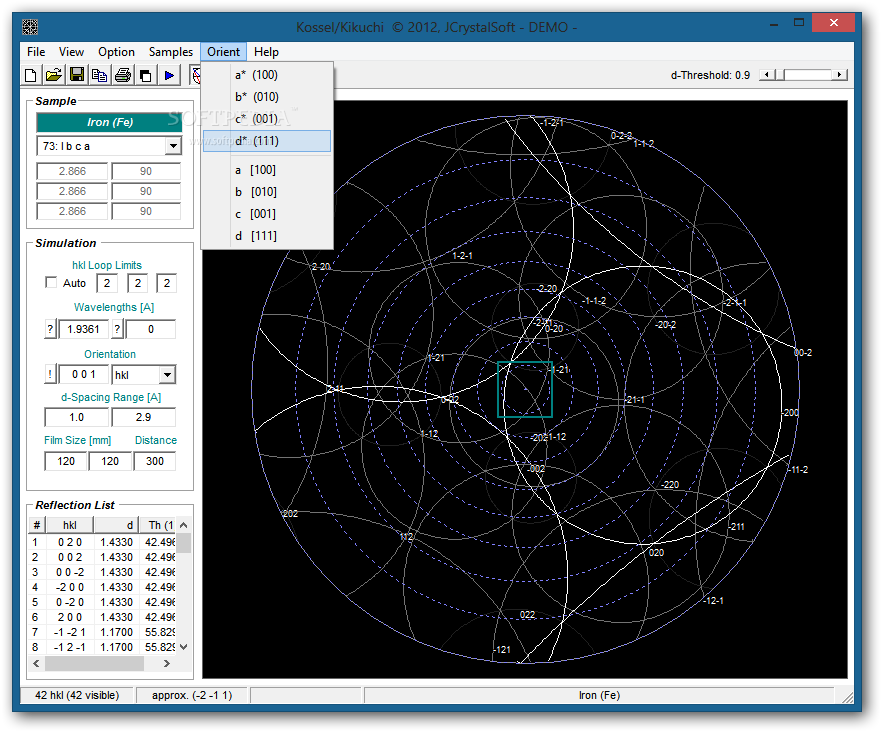This screenshot has width=882, height=732.
Task: Click the Copy toolbar icon
Action: [100, 75]
